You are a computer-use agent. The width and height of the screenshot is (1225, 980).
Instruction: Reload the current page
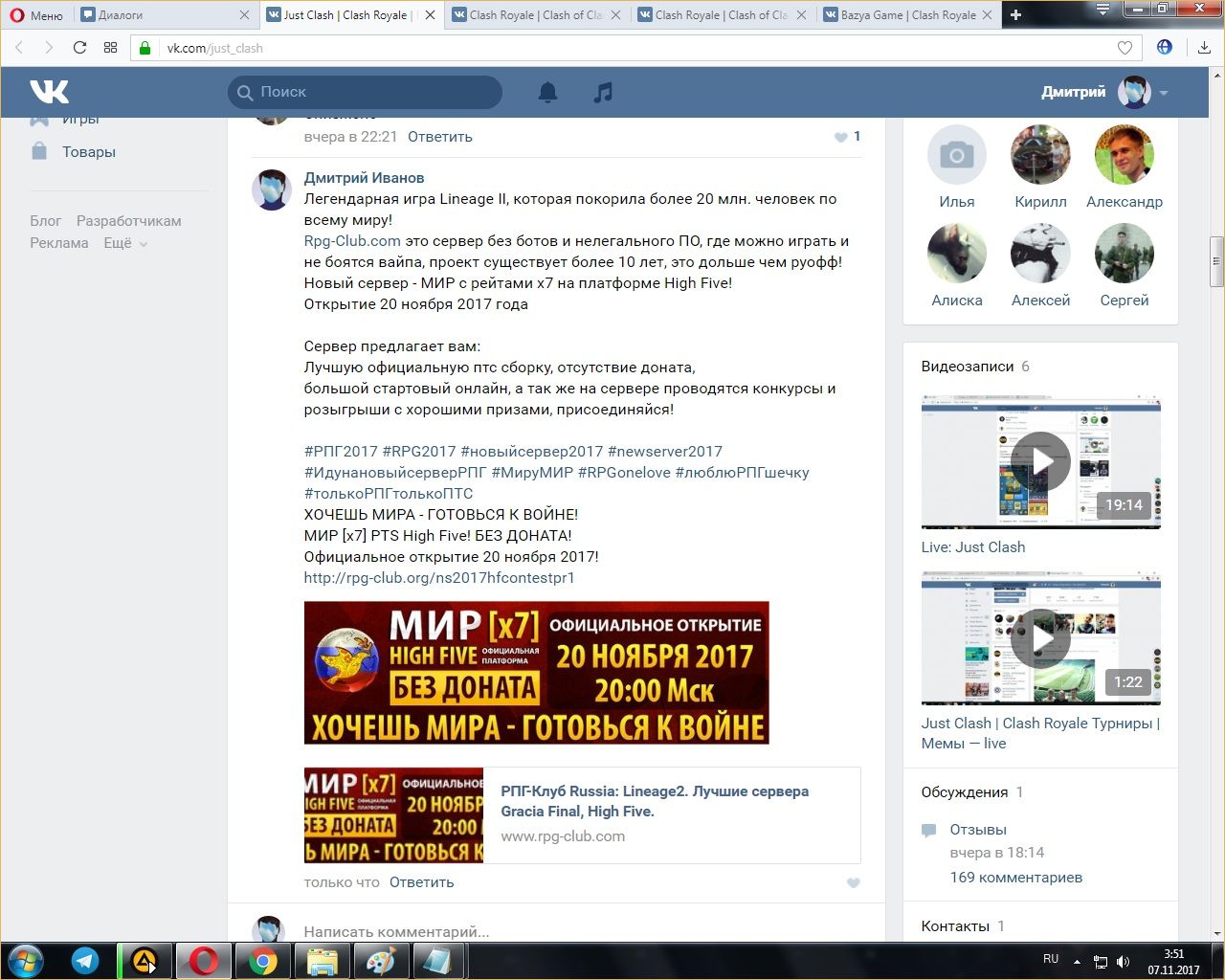[79, 48]
